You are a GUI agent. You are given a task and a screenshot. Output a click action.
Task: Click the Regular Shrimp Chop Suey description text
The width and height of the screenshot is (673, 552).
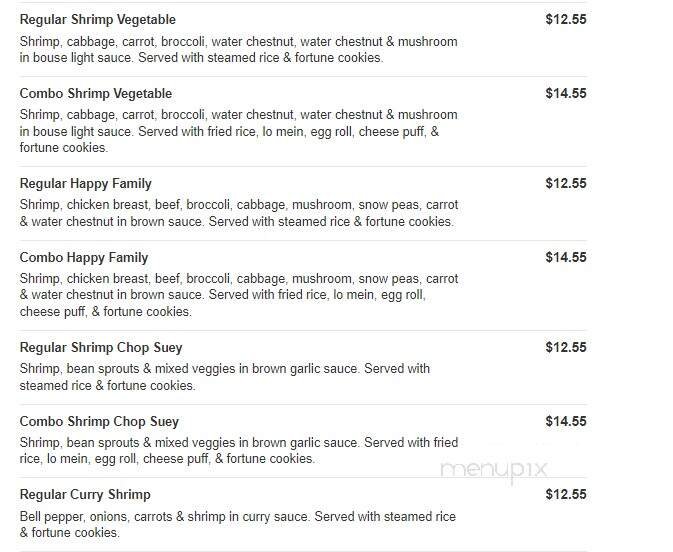tap(224, 377)
